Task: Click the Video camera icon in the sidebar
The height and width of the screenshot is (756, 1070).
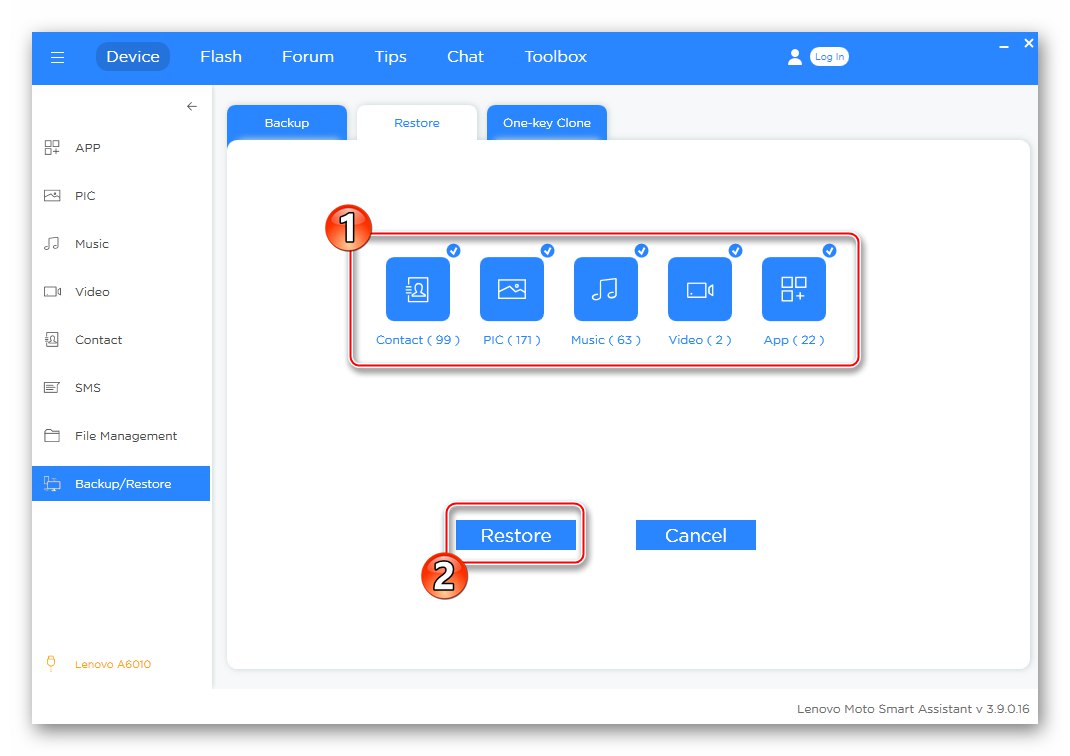Action: coord(53,291)
